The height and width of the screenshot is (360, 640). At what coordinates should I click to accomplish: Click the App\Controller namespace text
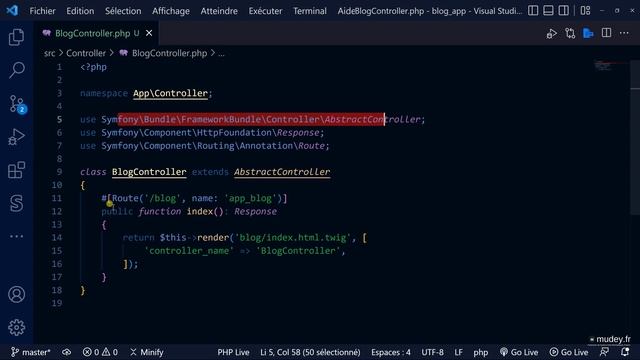170,93
